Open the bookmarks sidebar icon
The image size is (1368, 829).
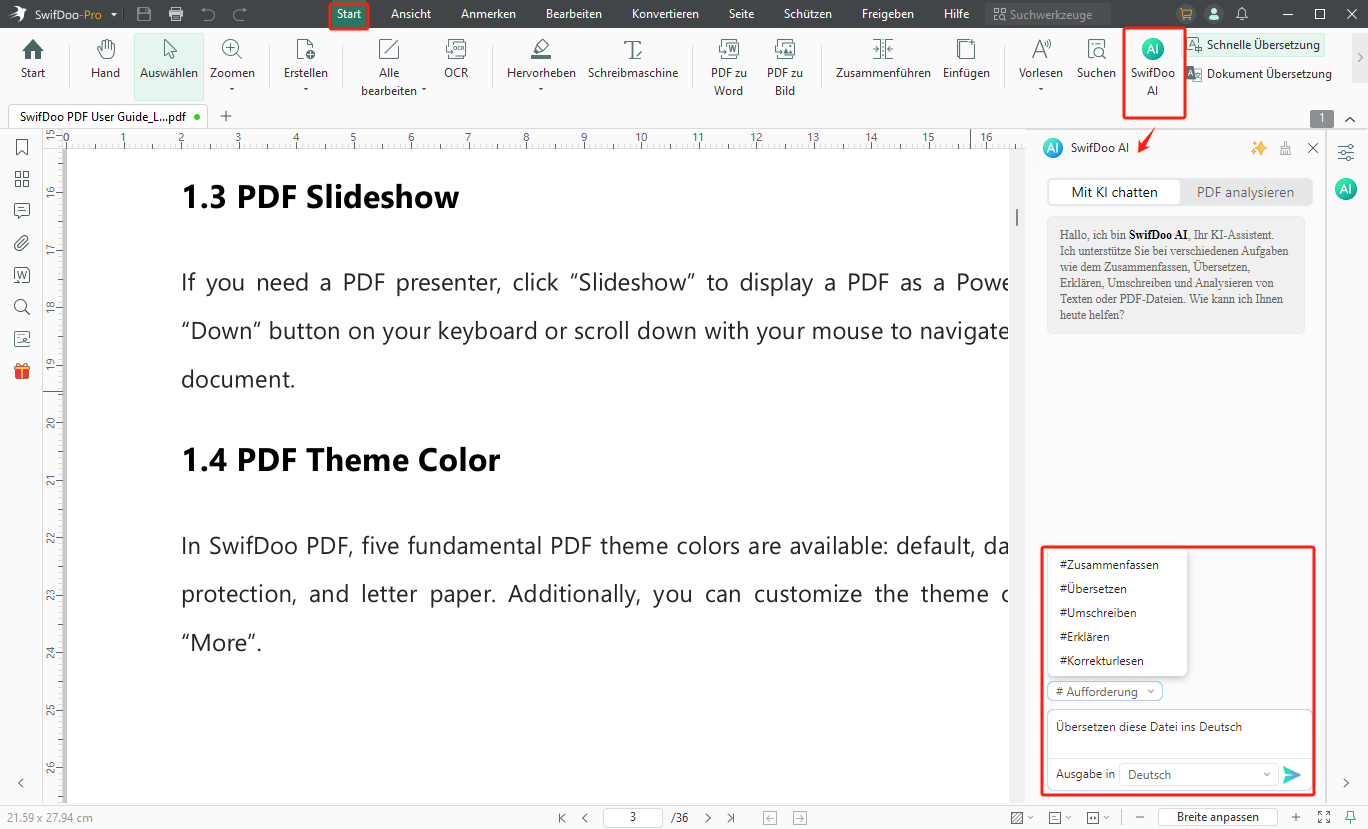click(22, 148)
